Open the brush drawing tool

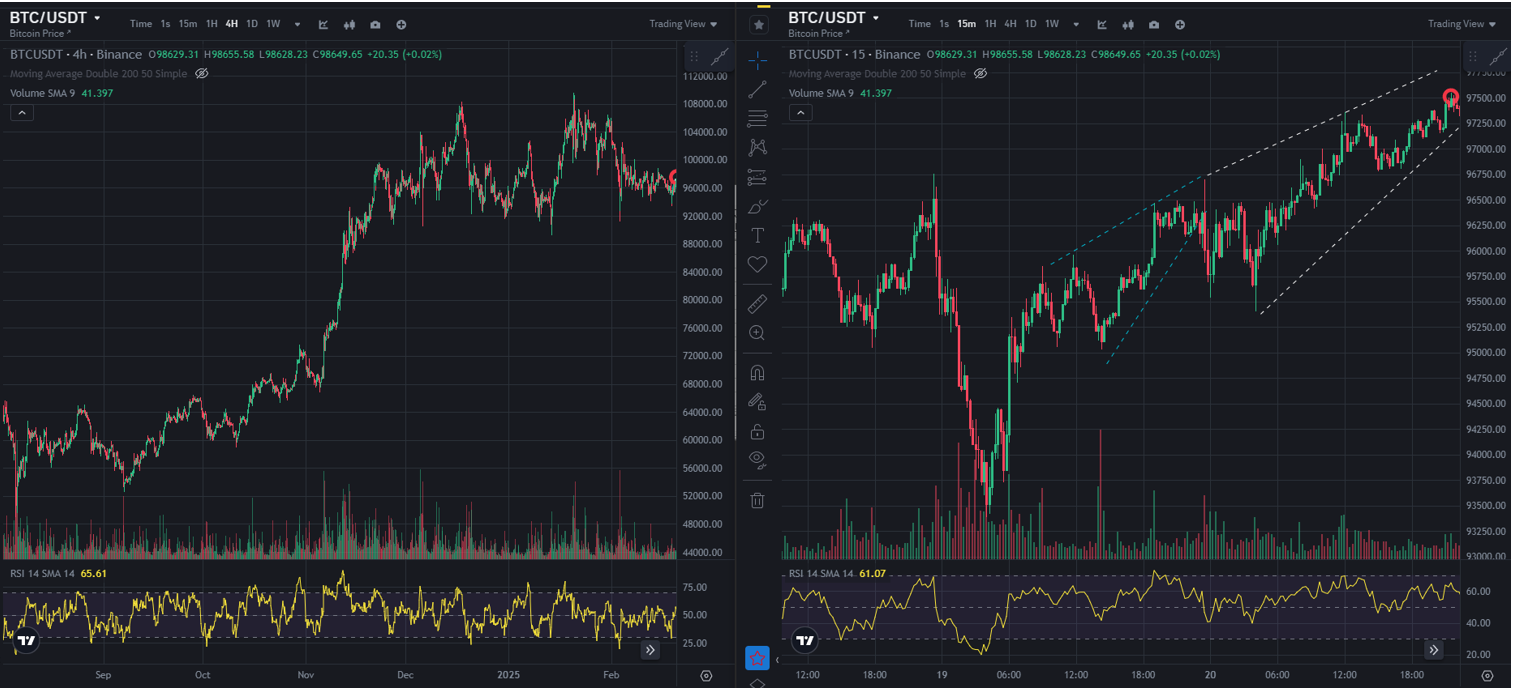pyautogui.click(x=757, y=207)
